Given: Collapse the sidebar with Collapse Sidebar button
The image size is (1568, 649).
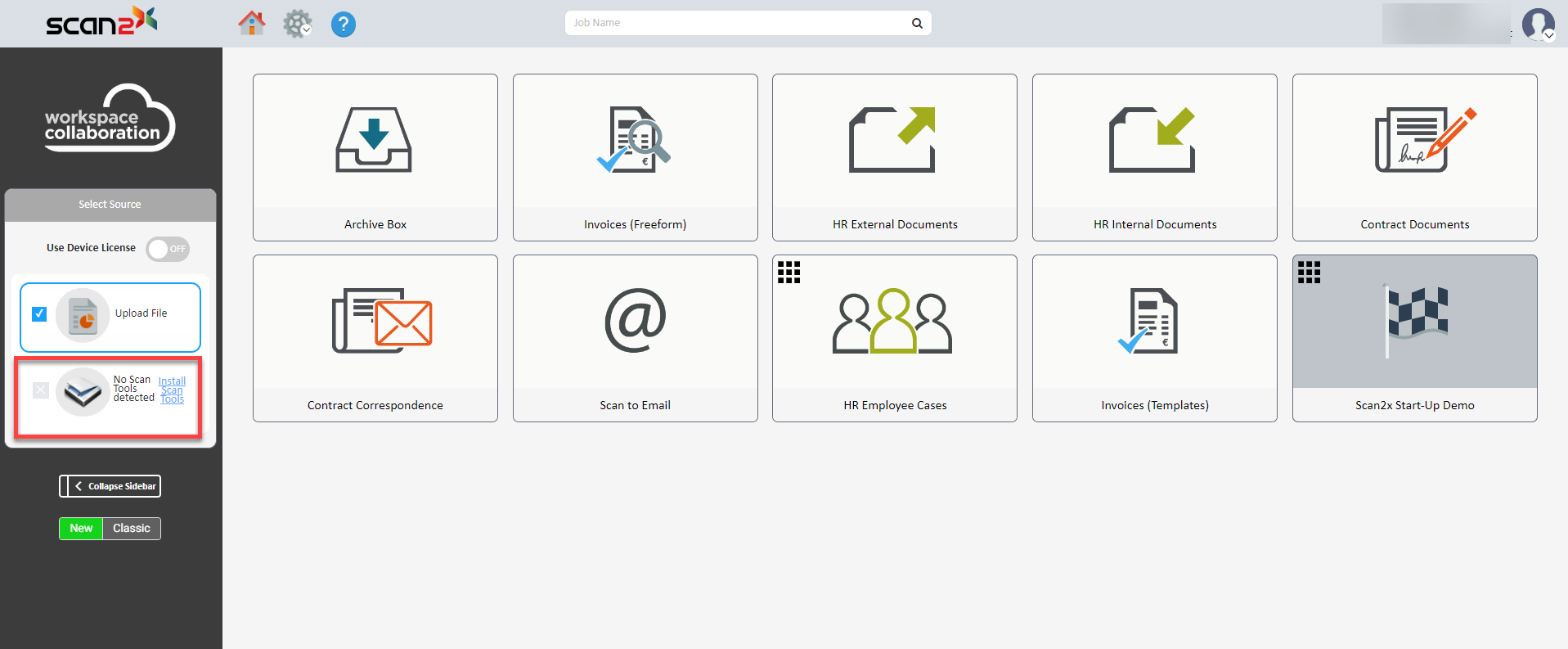Looking at the screenshot, I should click(x=110, y=486).
